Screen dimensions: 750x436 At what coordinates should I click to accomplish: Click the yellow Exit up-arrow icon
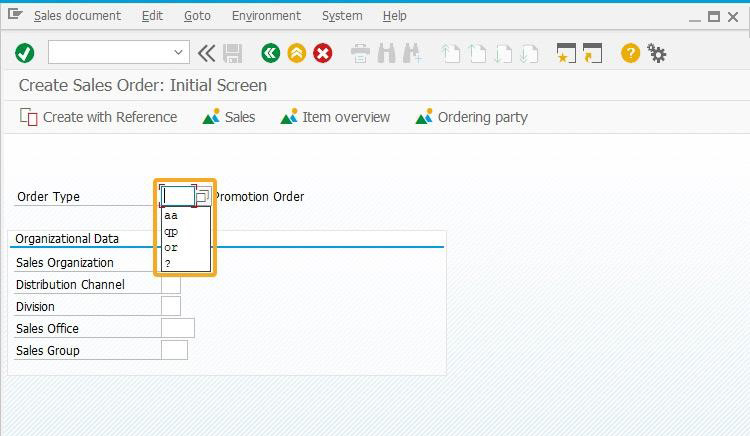click(297, 53)
